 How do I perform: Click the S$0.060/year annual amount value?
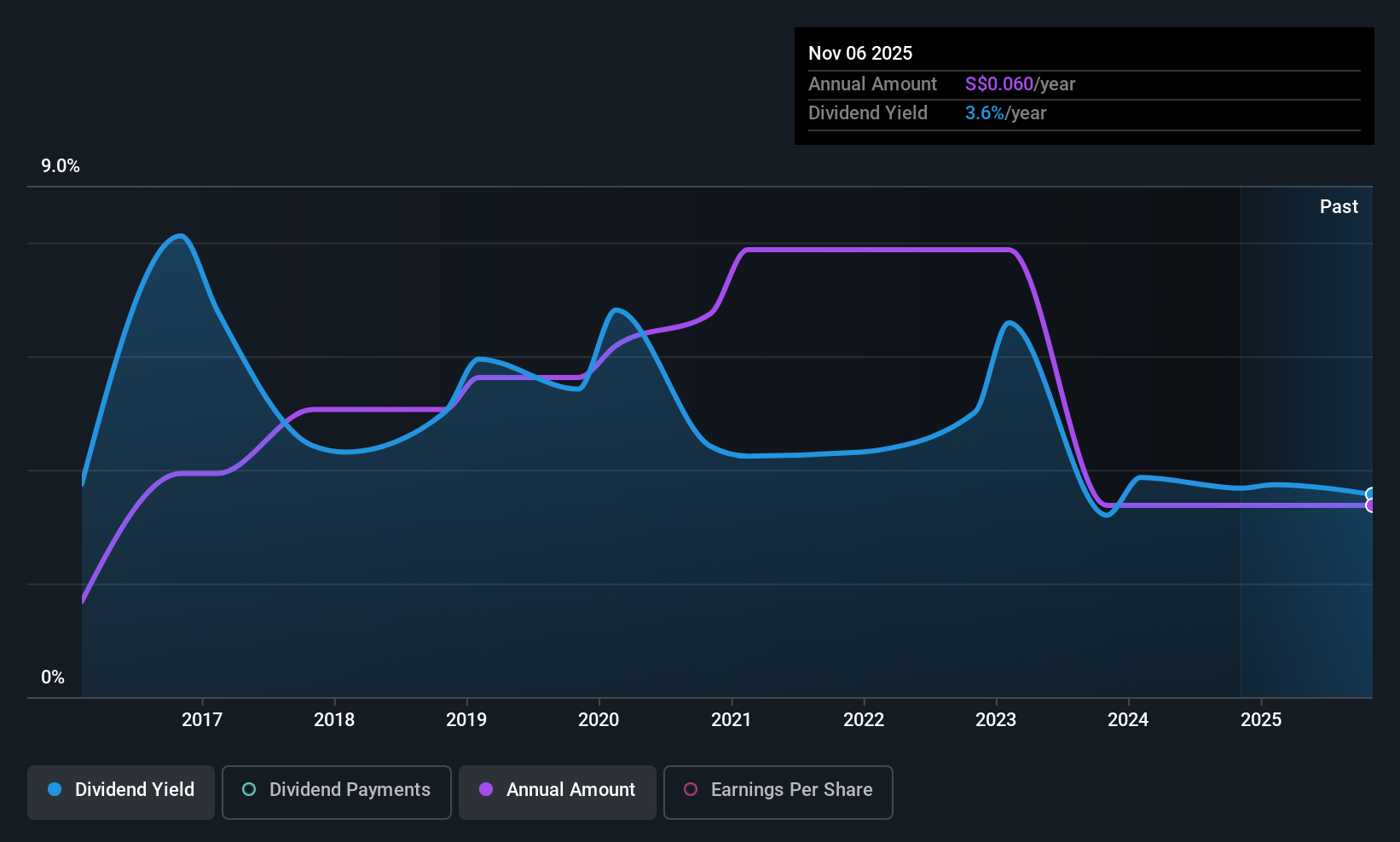[x=1020, y=84]
